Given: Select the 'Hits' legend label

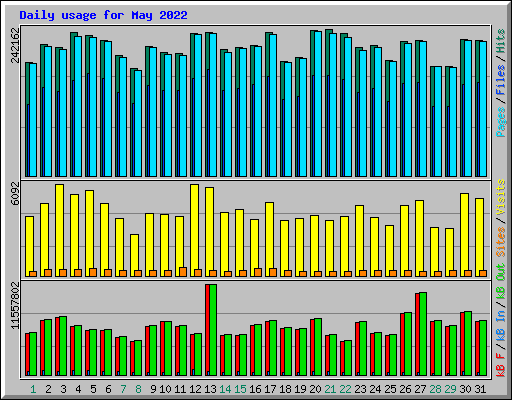Looking at the screenshot, I should coord(501,41).
